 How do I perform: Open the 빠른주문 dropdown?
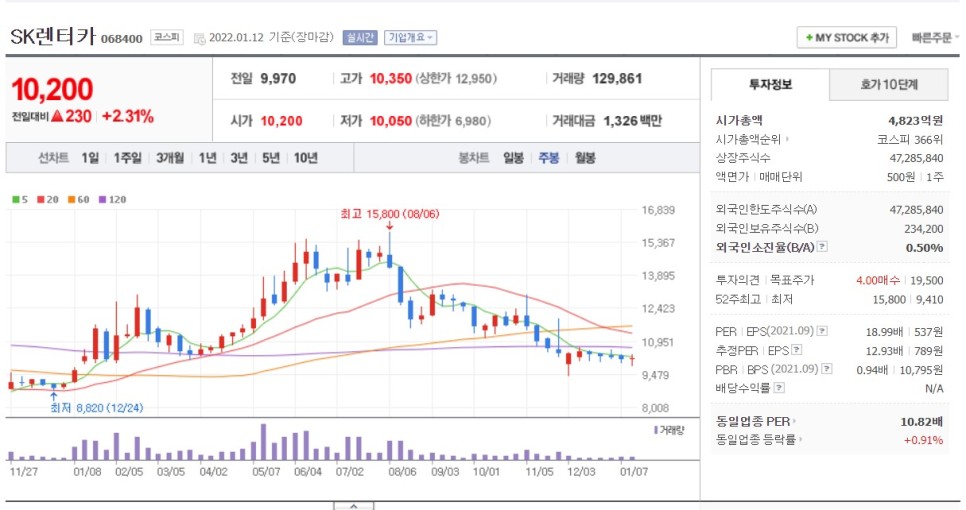935,38
